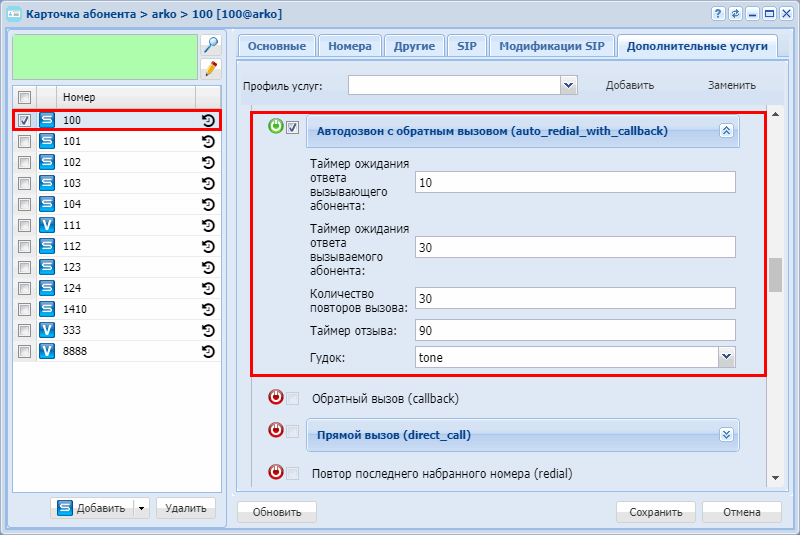Click the Заменить button
The height and width of the screenshot is (535, 800).
tap(732, 85)
